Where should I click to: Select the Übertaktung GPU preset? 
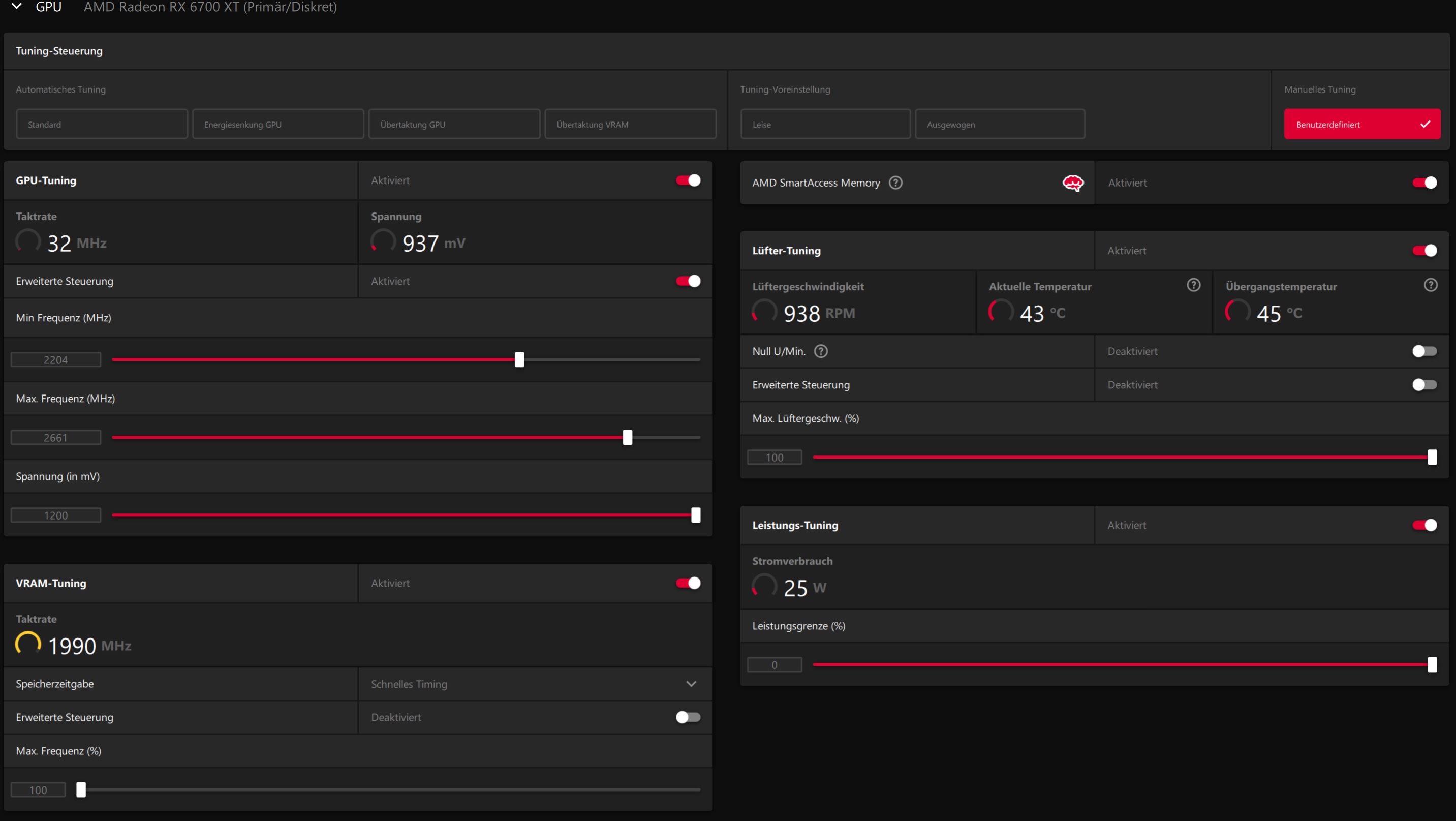pyautogui.click(x=454, y=125)
